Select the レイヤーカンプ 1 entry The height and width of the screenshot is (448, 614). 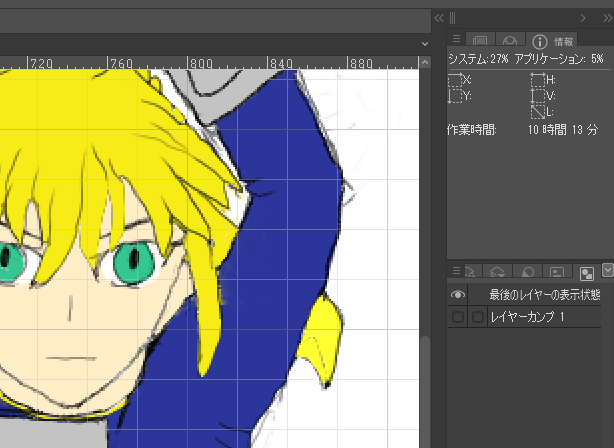[x=540, y=317]
